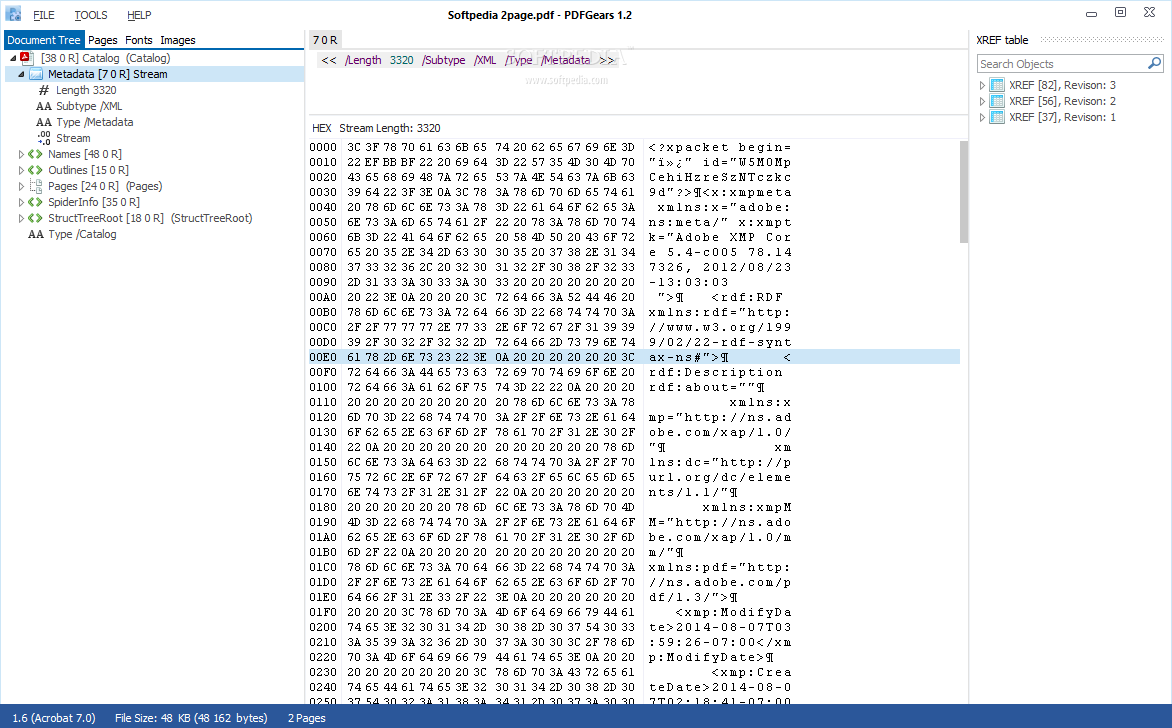Screen dimensions: 1172x728
Task: Click File Size status bar entry
Action: [x=191, y=718]
